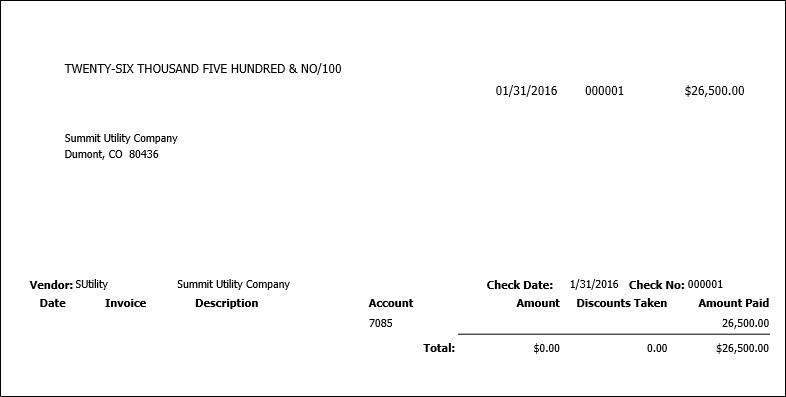Click the payee name Summit Utility Company
Image resolution: width=786 pixels, height=397 pixels.
(121, 138)
